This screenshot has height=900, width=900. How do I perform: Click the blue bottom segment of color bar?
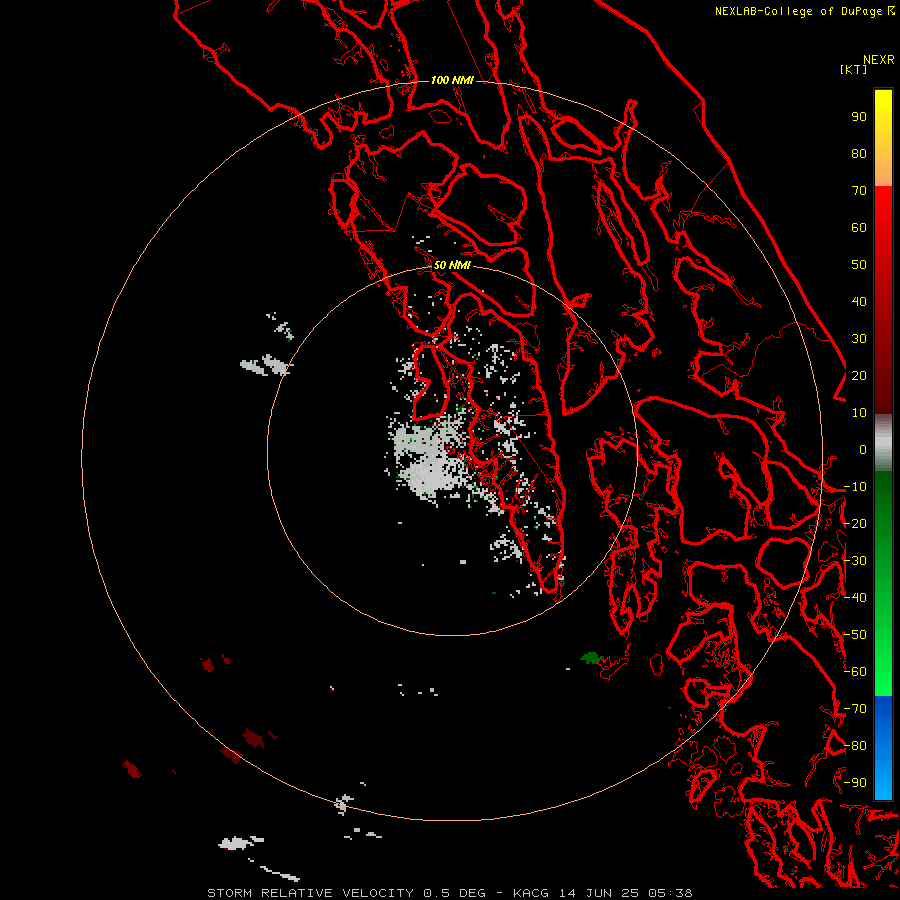[883, 747]
